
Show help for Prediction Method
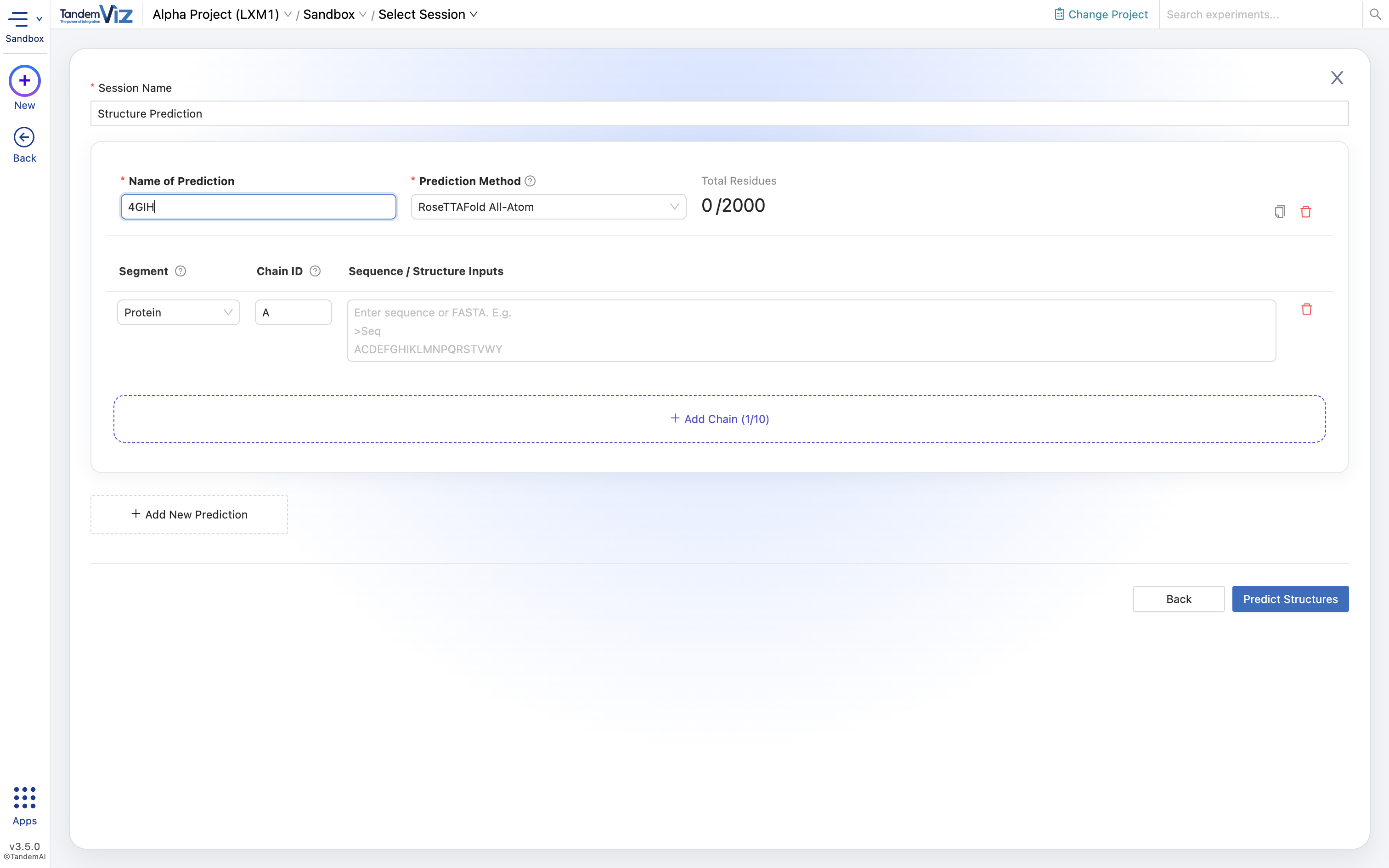click(x=531, y=181)
